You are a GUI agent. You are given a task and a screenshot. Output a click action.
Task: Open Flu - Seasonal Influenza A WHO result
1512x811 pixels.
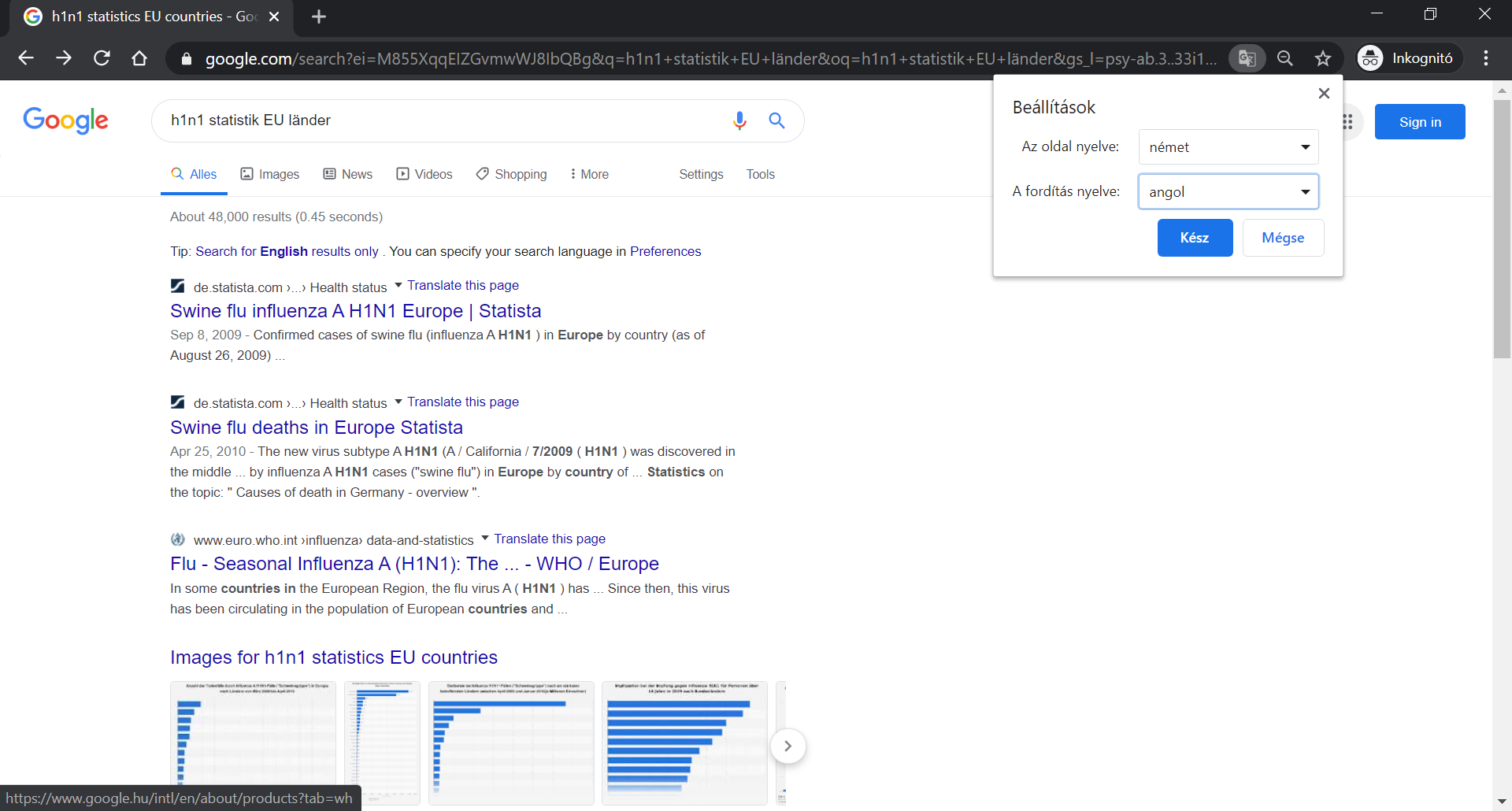pyautogui.click(x=414, y=564)
